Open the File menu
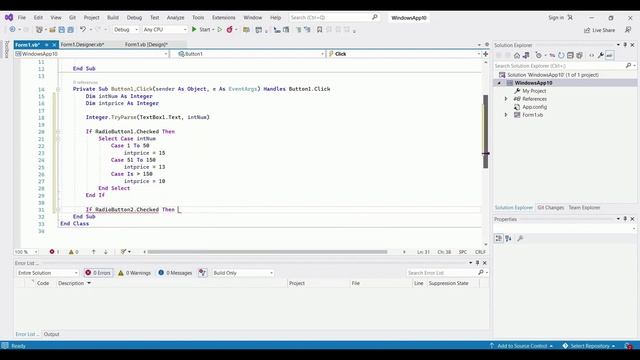 pyautogui.click(x=22, y=18)
